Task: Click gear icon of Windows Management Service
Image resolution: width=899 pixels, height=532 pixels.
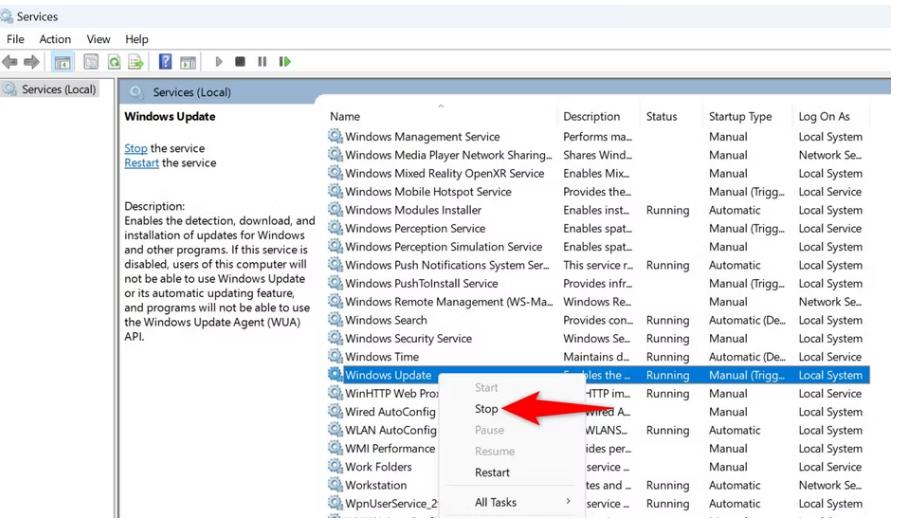Action: (x=335, y=136)
